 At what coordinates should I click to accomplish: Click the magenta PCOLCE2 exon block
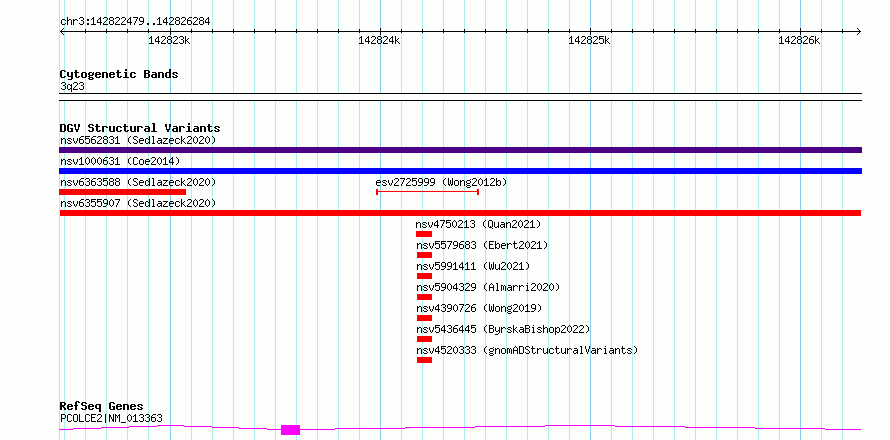[290, 430]
